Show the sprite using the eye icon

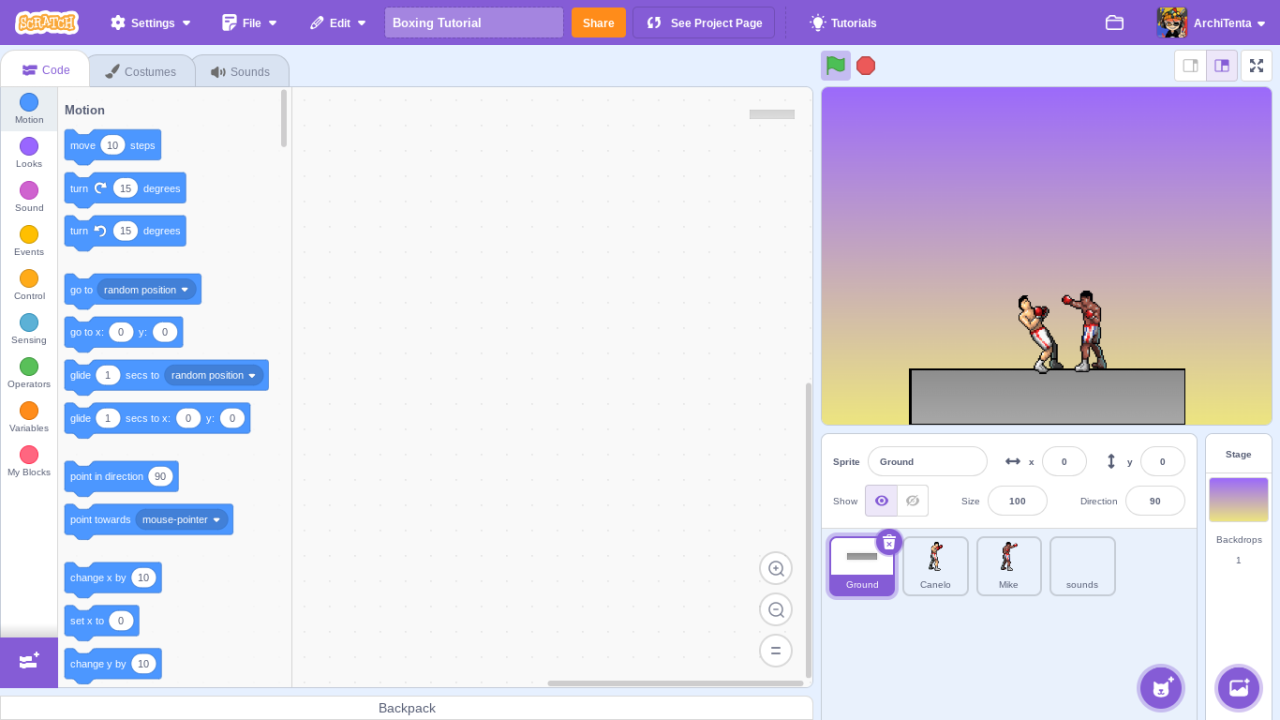[881, 501]
